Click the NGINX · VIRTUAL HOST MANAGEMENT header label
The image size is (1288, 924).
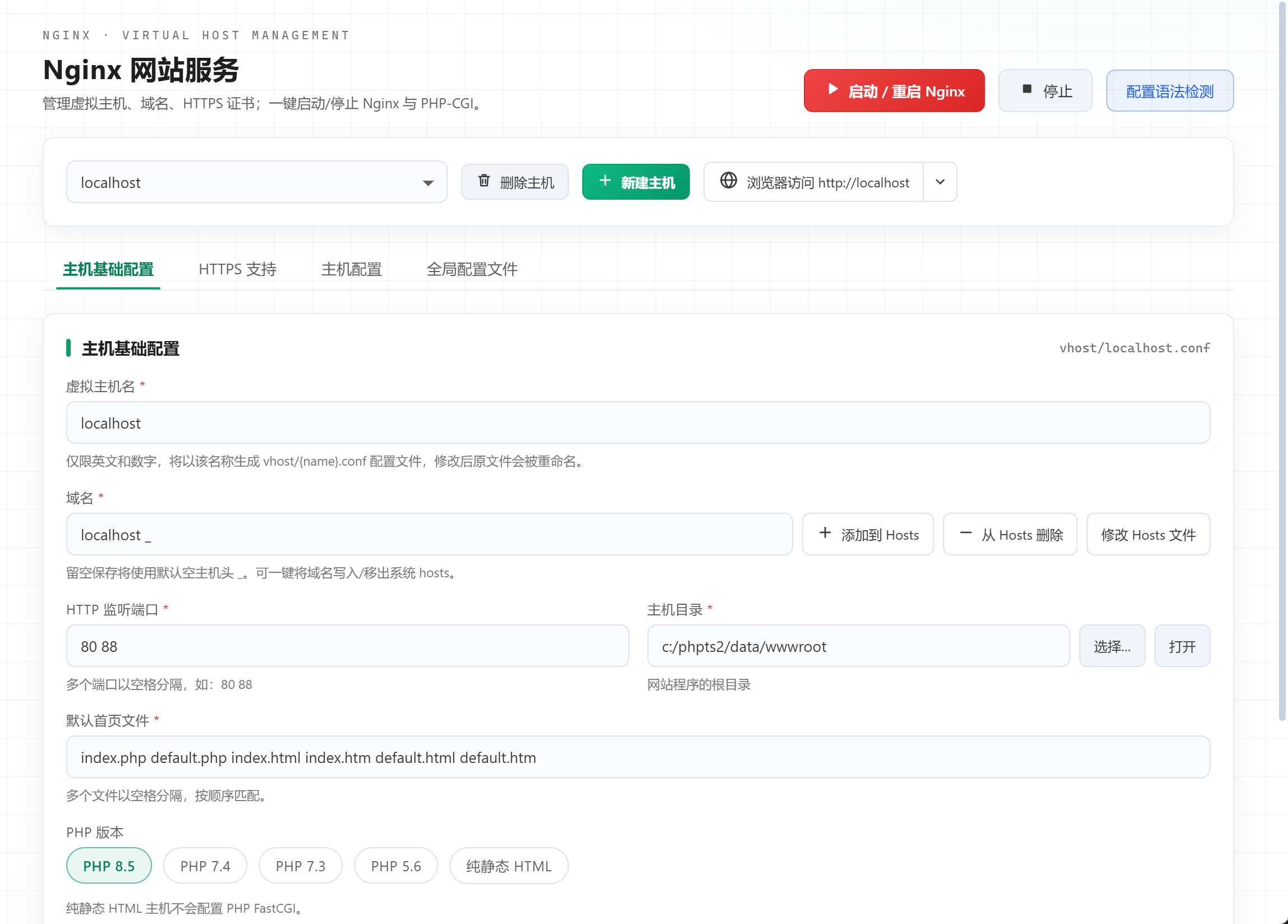[196, 35]
